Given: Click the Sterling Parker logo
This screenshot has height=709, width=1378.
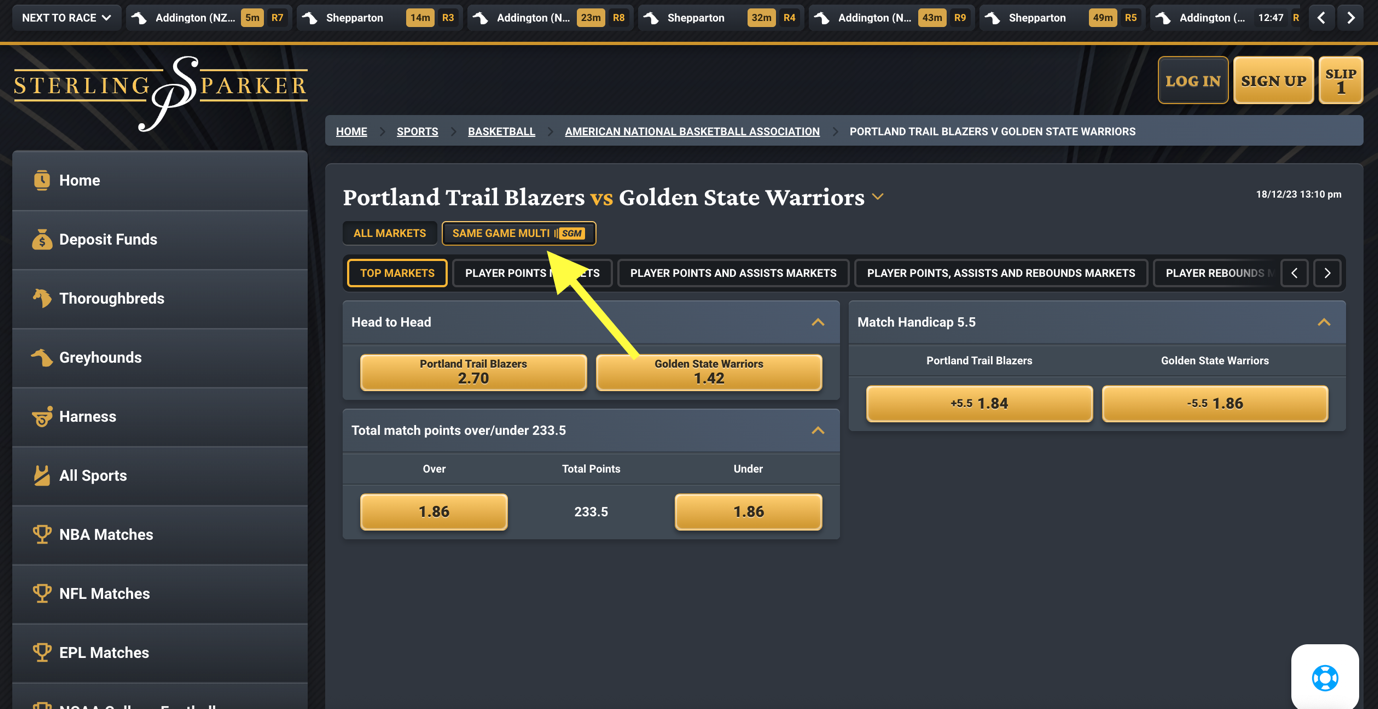Looking at the screenshot, I should 160,92.
